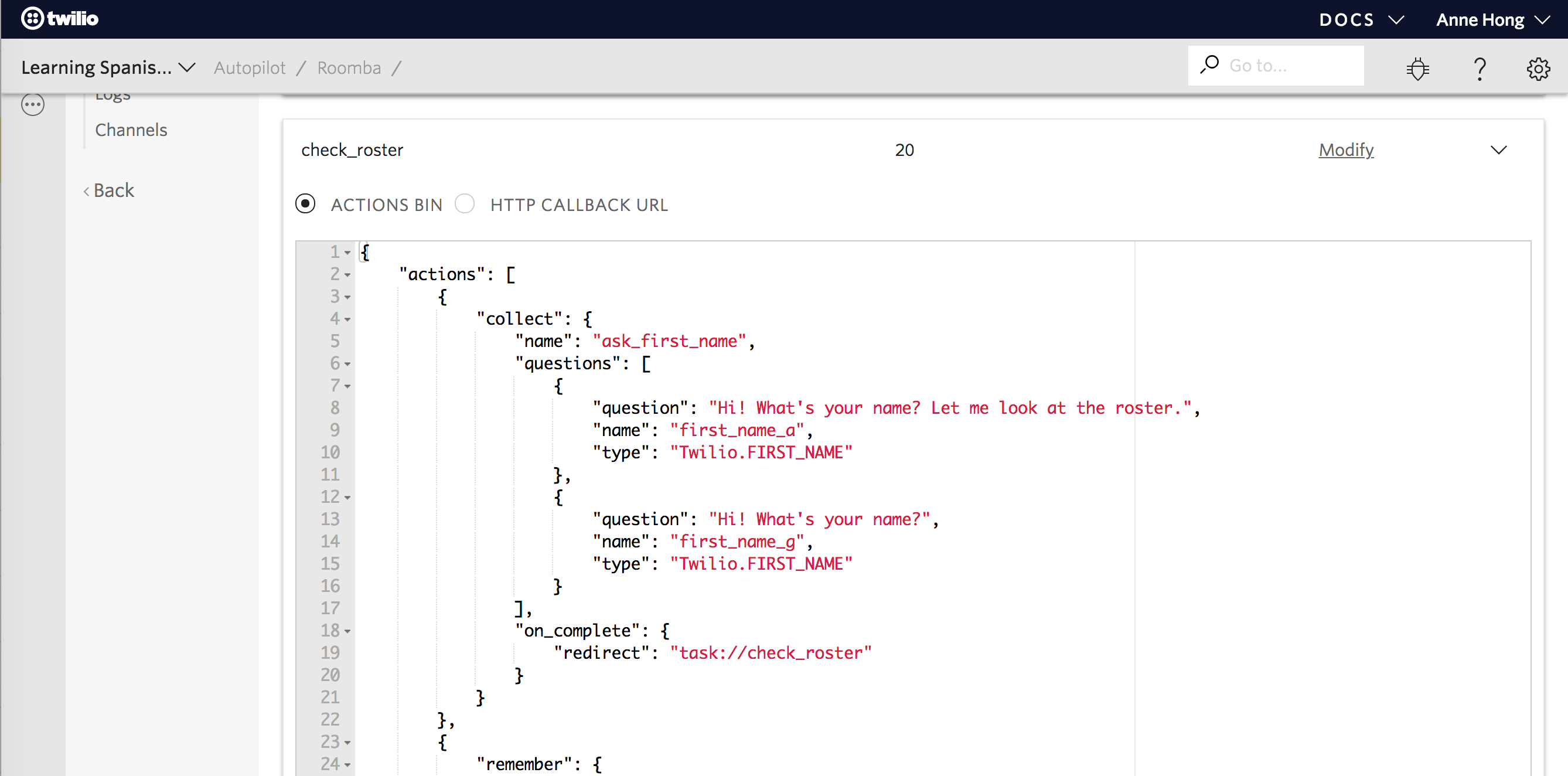Click the three-dots circle sidebar icon

click(x=33, y=105)
